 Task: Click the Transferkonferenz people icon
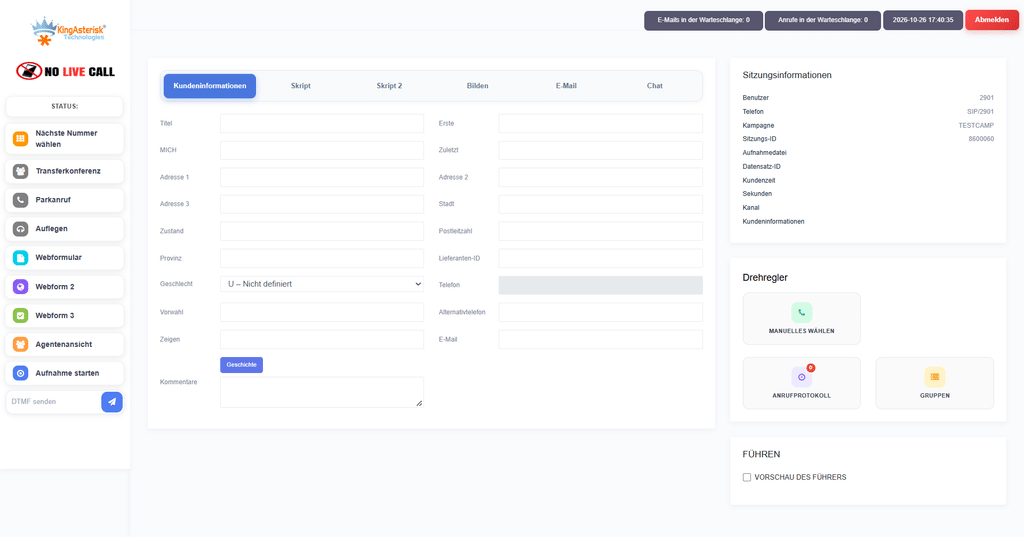coord(20,171)
